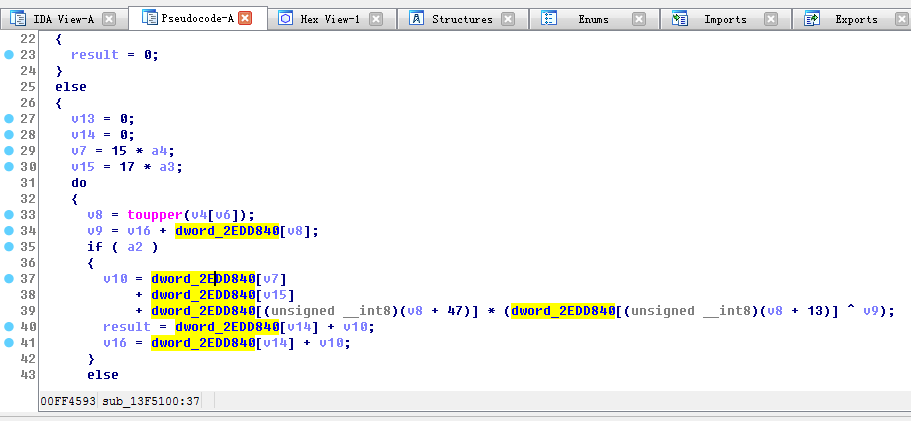Switch to the IDA View-A tab
911x421 pixels.
[x=63, y=19]
